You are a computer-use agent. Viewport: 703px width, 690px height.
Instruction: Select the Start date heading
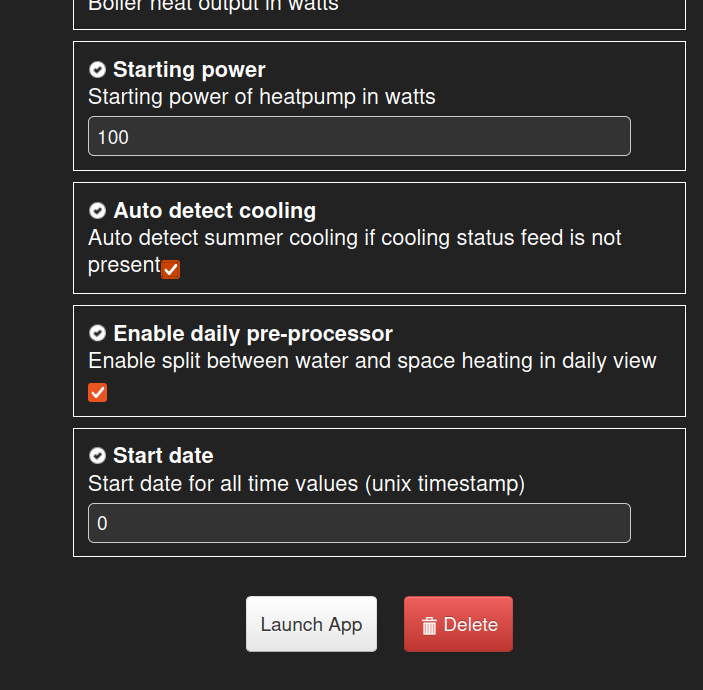click(163, 456)
